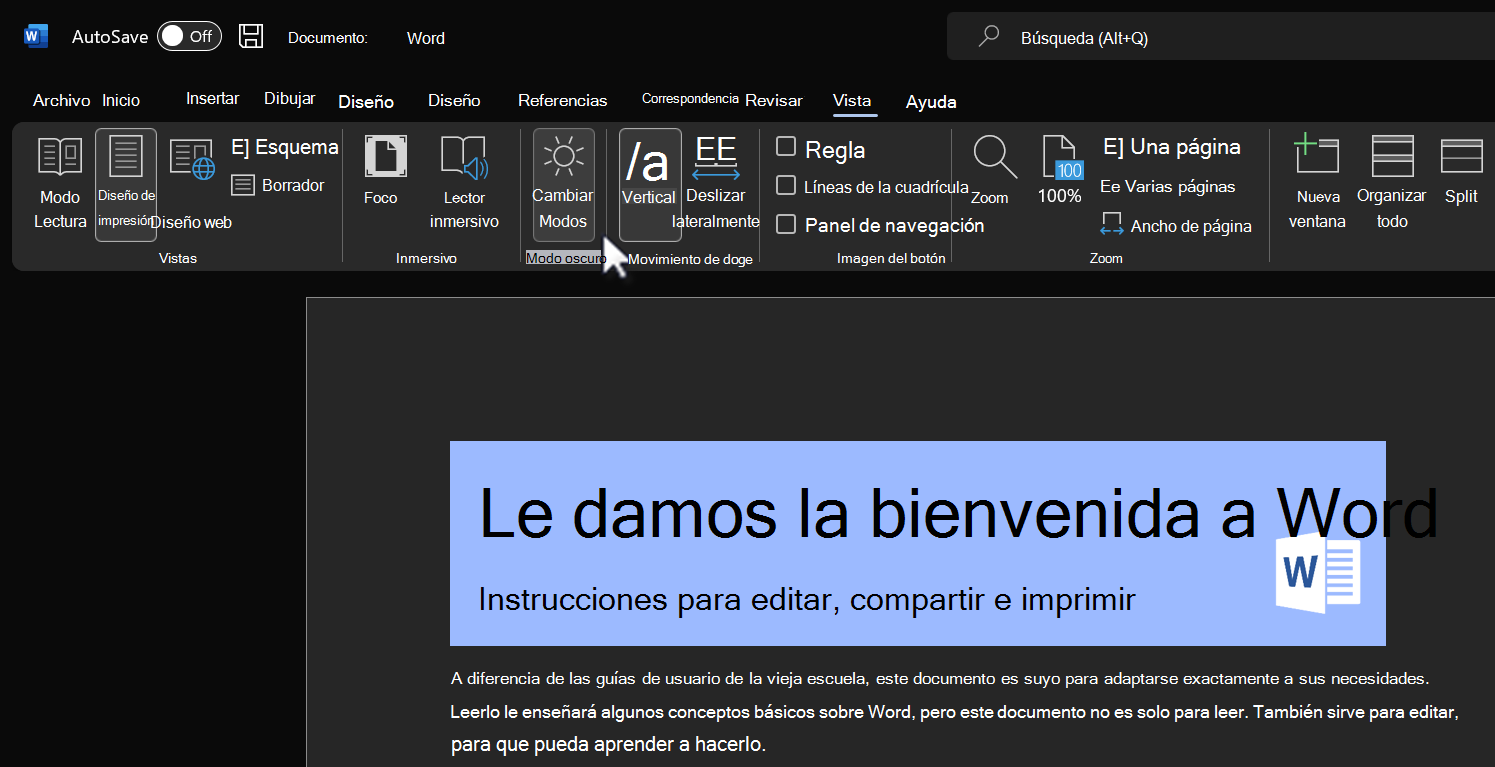Image resolution: width=1495 pixels, height=767 pixels.
Task: Switch to the Insertar tab
Action: click(212, 99)
